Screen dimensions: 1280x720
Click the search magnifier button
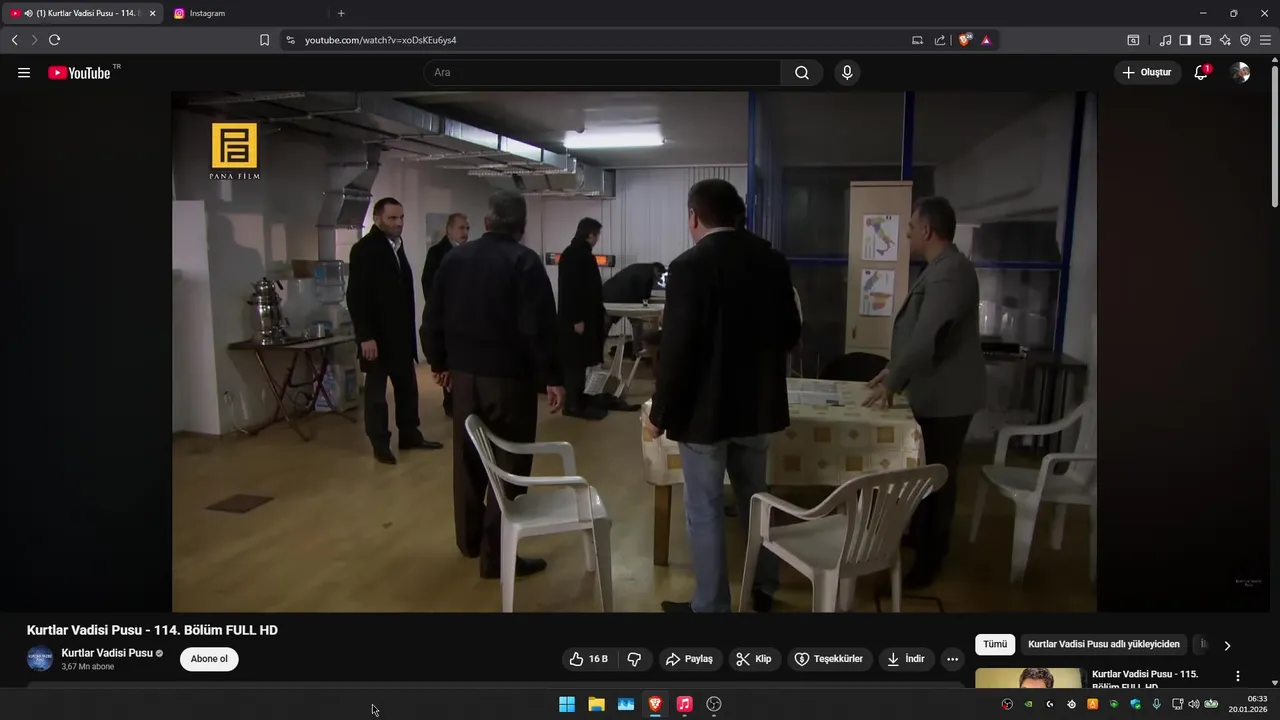pyautogui.click(x=802, y=73)
